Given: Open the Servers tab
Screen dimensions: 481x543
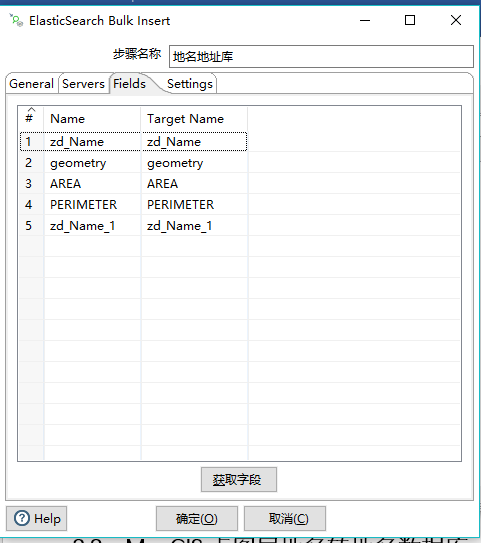Looking at the screenshot, I should [83, 84].
